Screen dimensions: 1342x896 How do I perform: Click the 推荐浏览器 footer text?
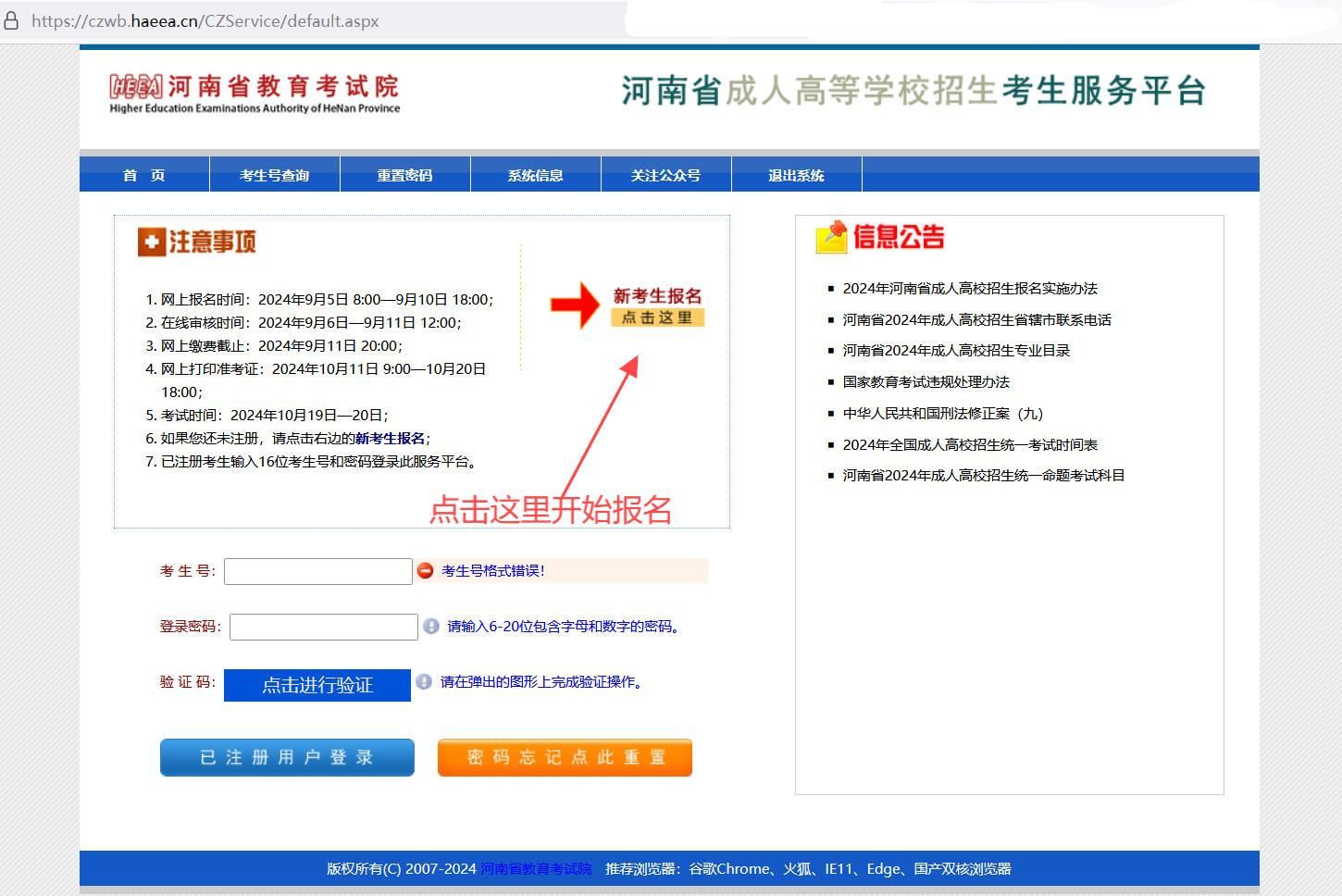(808, 868)
